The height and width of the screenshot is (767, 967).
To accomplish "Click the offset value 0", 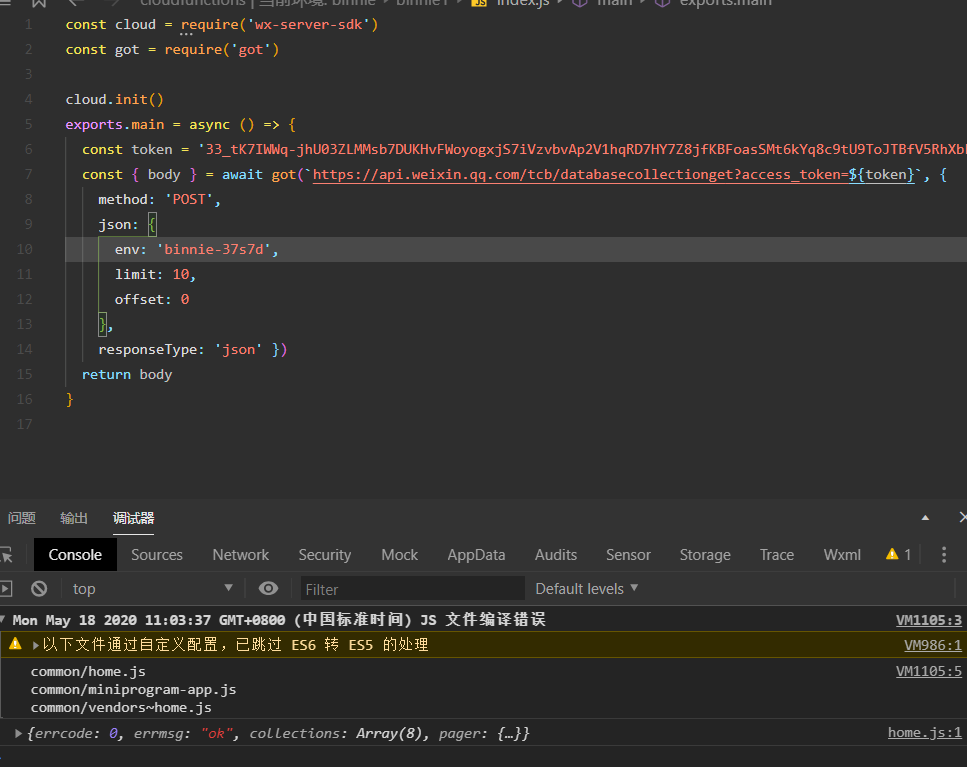I will pyautogui.click(x=184, y=299).
